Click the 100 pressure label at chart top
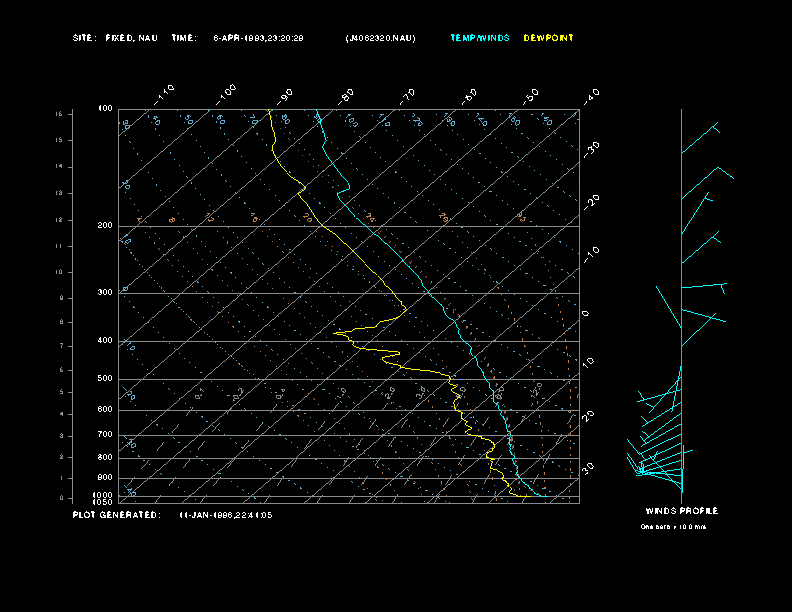 coord(105,108)
